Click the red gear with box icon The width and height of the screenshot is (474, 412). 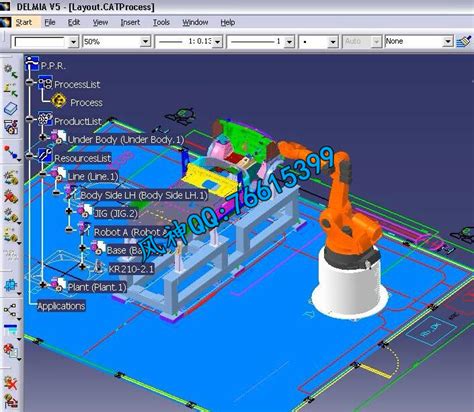[10, 350]
